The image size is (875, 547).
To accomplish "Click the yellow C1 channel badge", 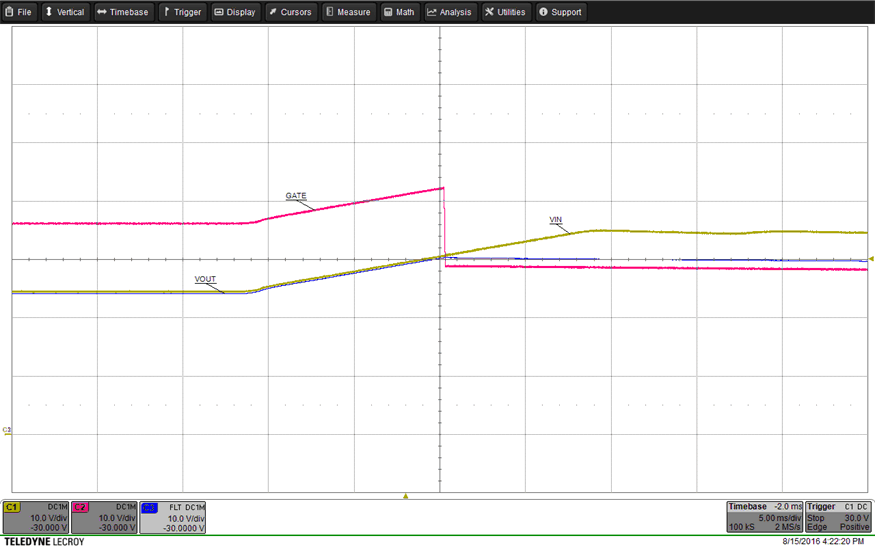I will [x=12, y=507].
